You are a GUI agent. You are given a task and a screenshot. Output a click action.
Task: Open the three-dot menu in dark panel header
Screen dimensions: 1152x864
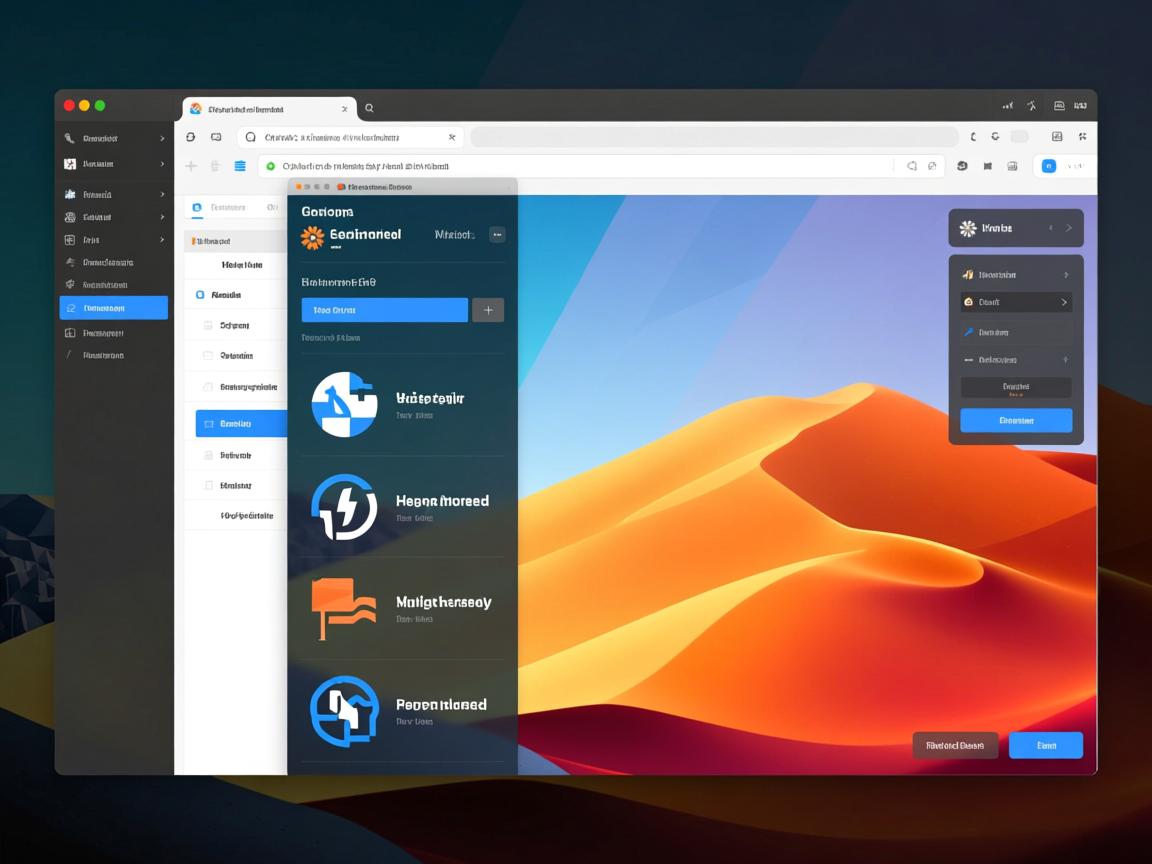pyautogui.click(x=497, y=235)
